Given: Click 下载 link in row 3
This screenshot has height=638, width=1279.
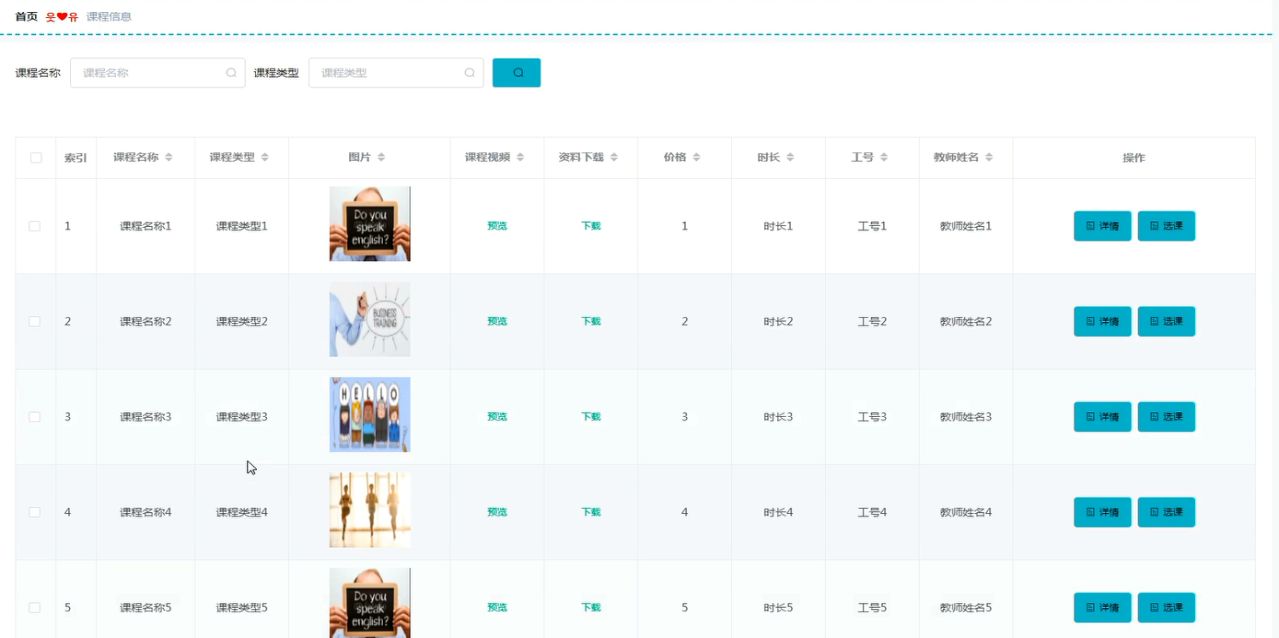Looking at the screenshot, I should click(x=591, y=416).
